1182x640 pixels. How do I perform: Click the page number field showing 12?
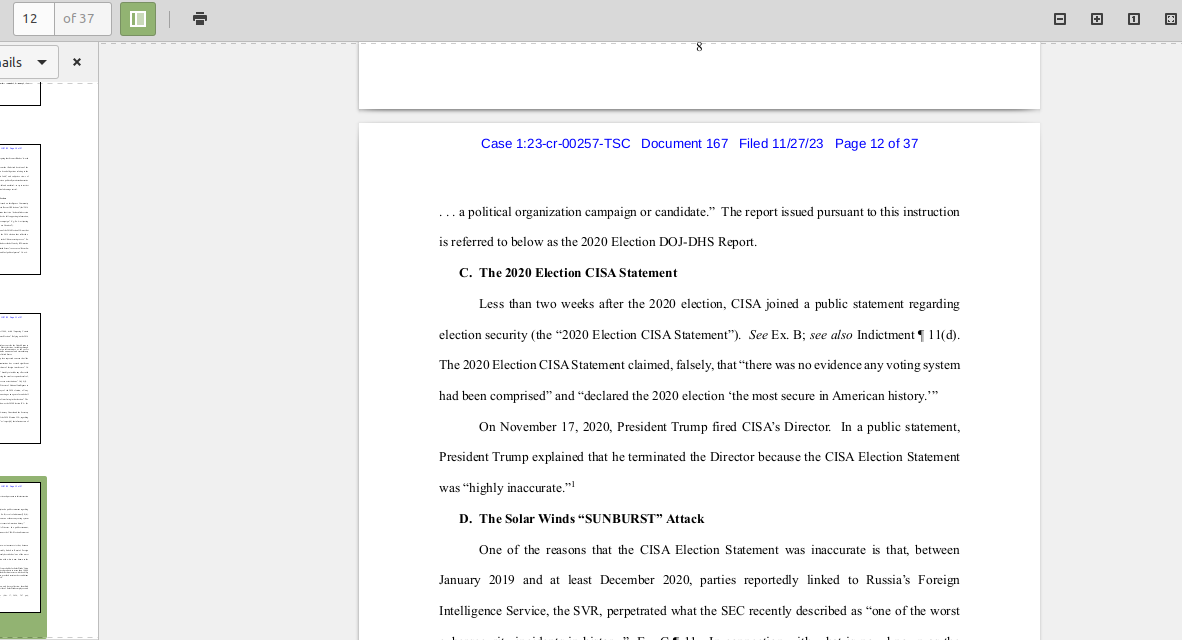click(34, 19)
